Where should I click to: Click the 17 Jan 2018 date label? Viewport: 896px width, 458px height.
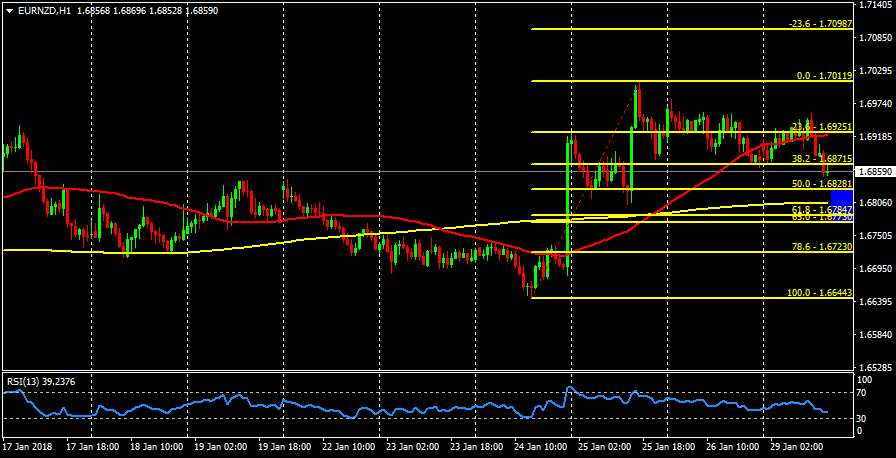click(25, 446)
